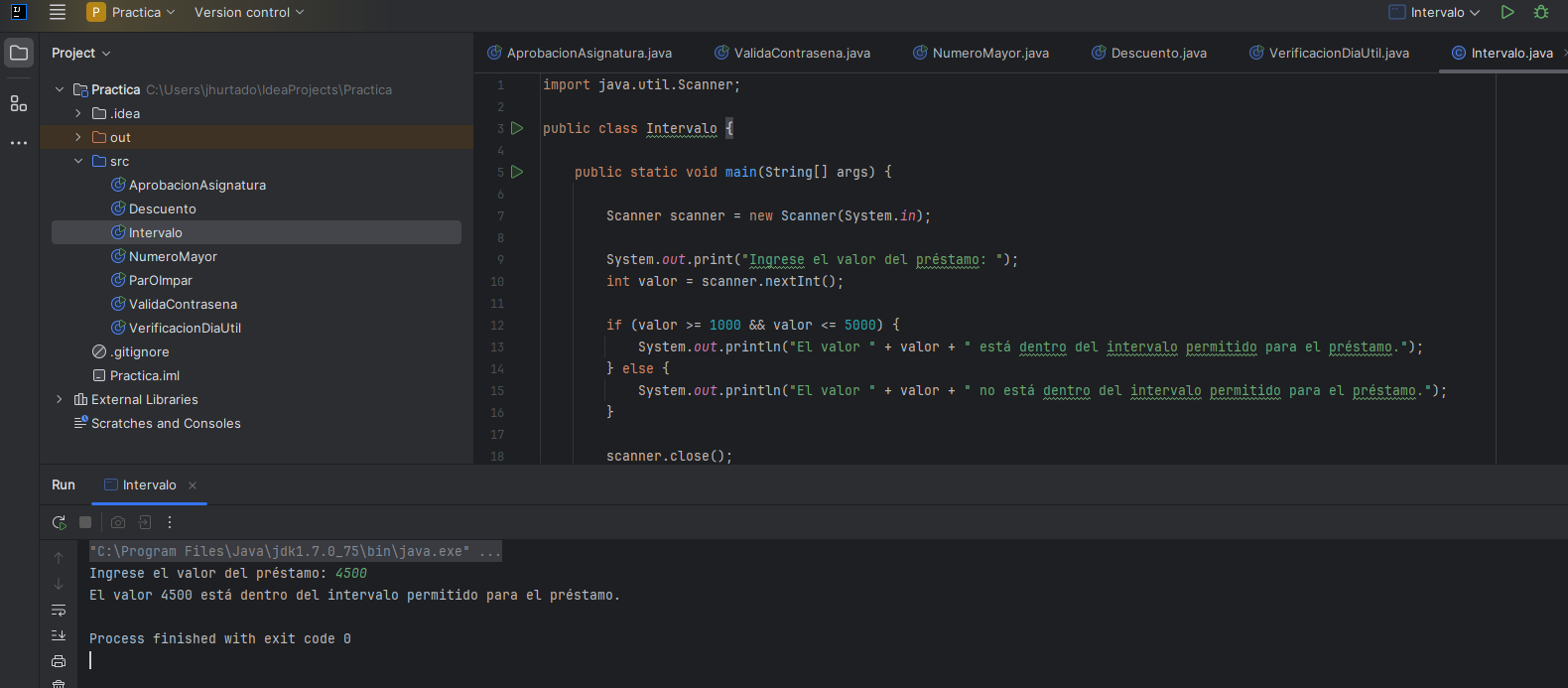Expand the out folder

point(78,137)
